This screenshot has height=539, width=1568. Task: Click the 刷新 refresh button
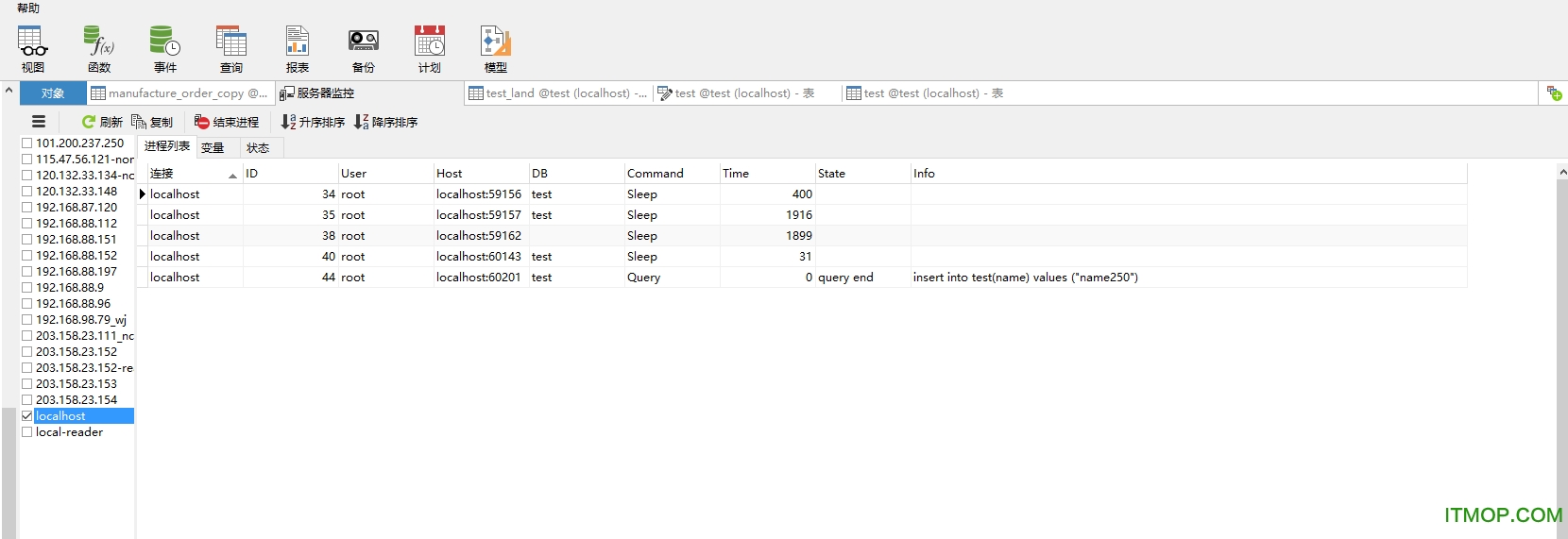(102, 123)
